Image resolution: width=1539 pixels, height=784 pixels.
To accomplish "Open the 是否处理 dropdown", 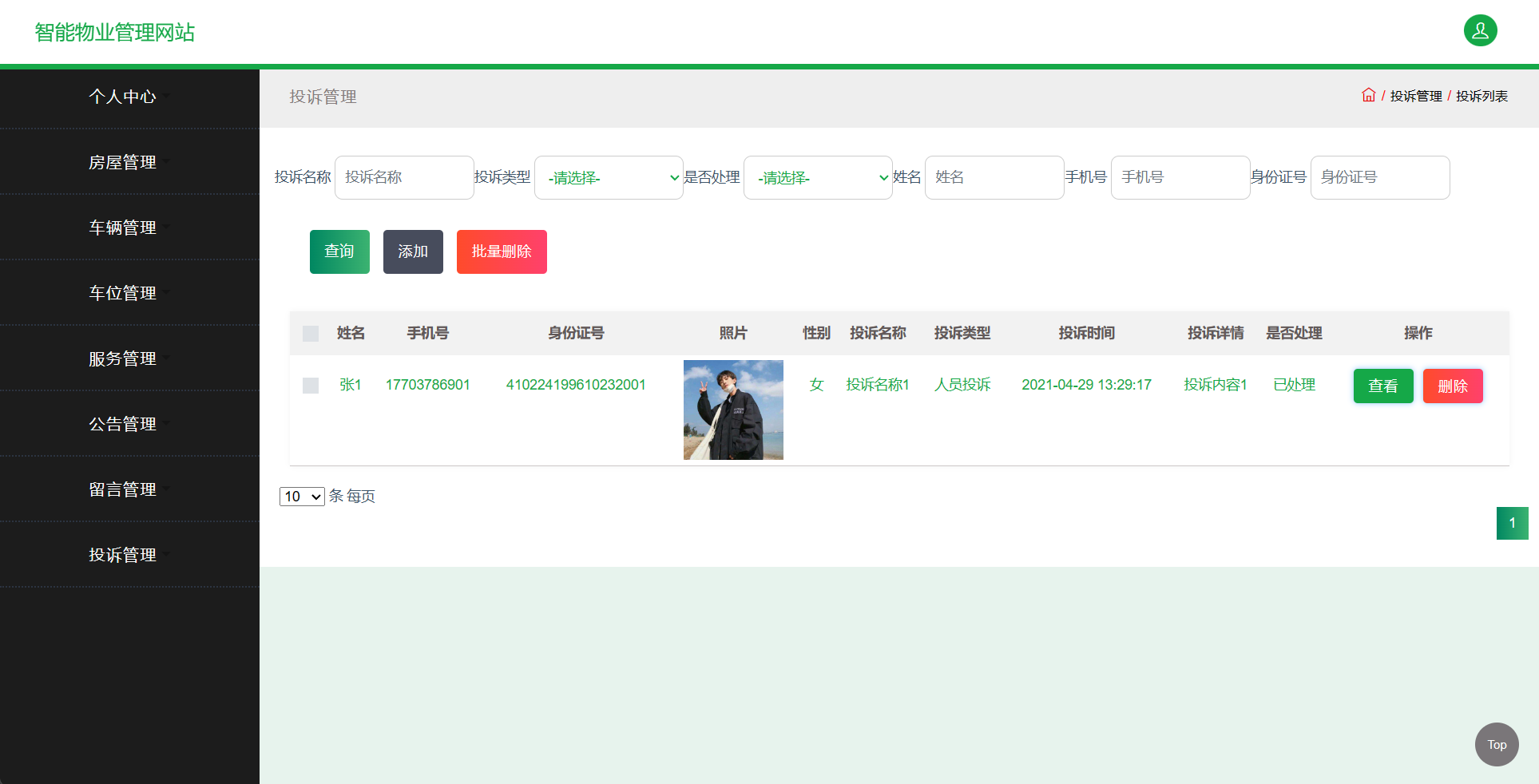I will 818,177.
